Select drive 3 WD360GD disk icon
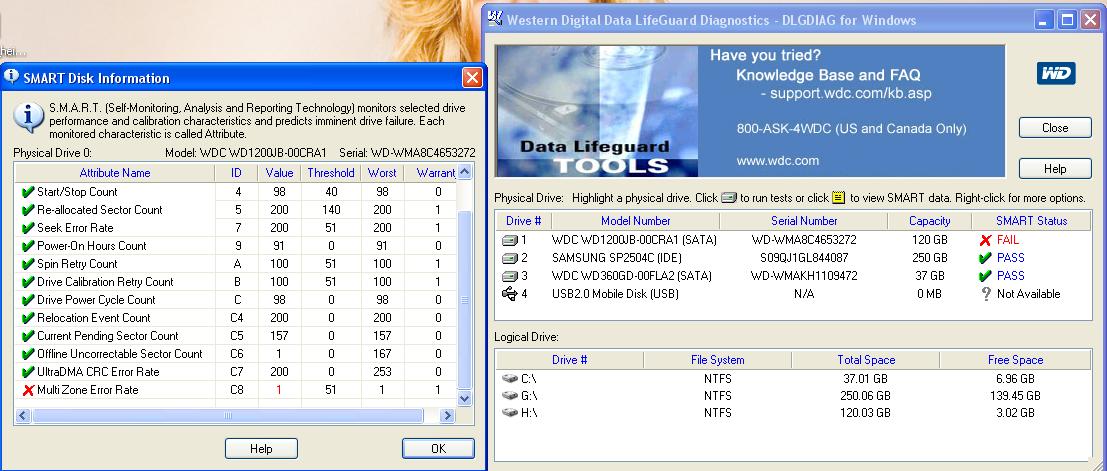This screenshot has width=1107, height=471. pos(510,276)
